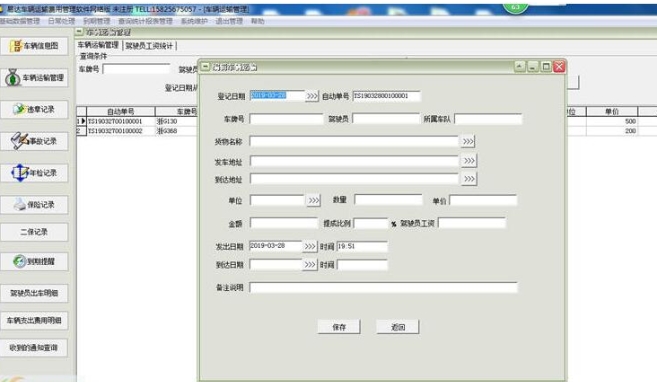Focus the 自动单号 field in dialog
Viewport: 657px width, 382px height.
pos(386,96)
